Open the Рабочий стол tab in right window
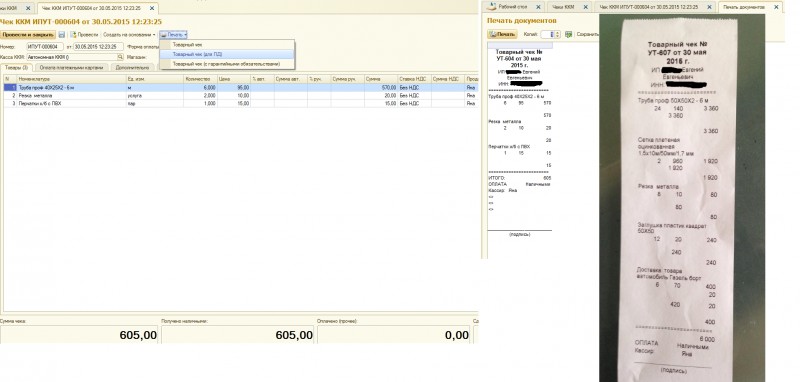 513,7
